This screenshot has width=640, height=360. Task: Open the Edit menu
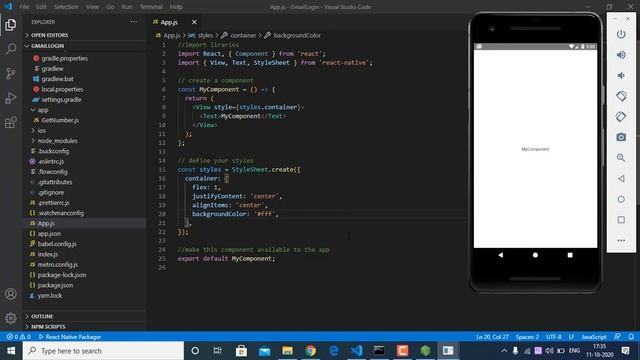[x=41, y=7]
